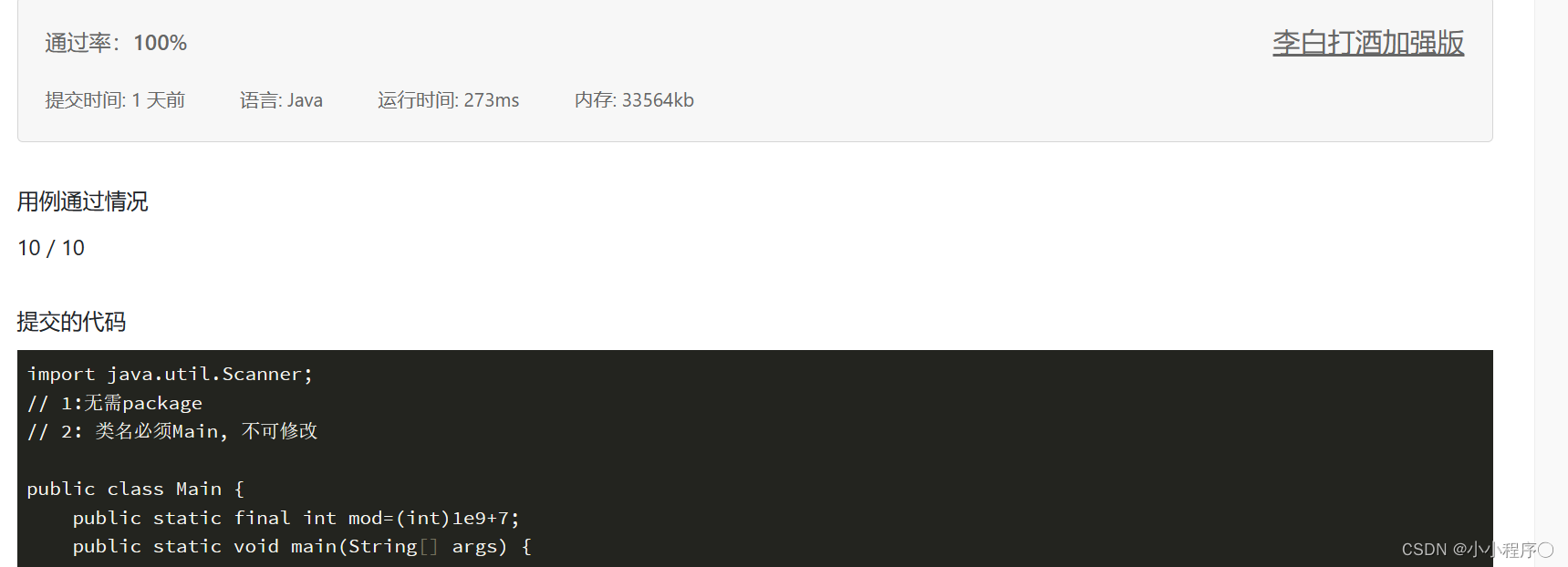Click the 类名必须Main comment line

(x=172, y=431)
